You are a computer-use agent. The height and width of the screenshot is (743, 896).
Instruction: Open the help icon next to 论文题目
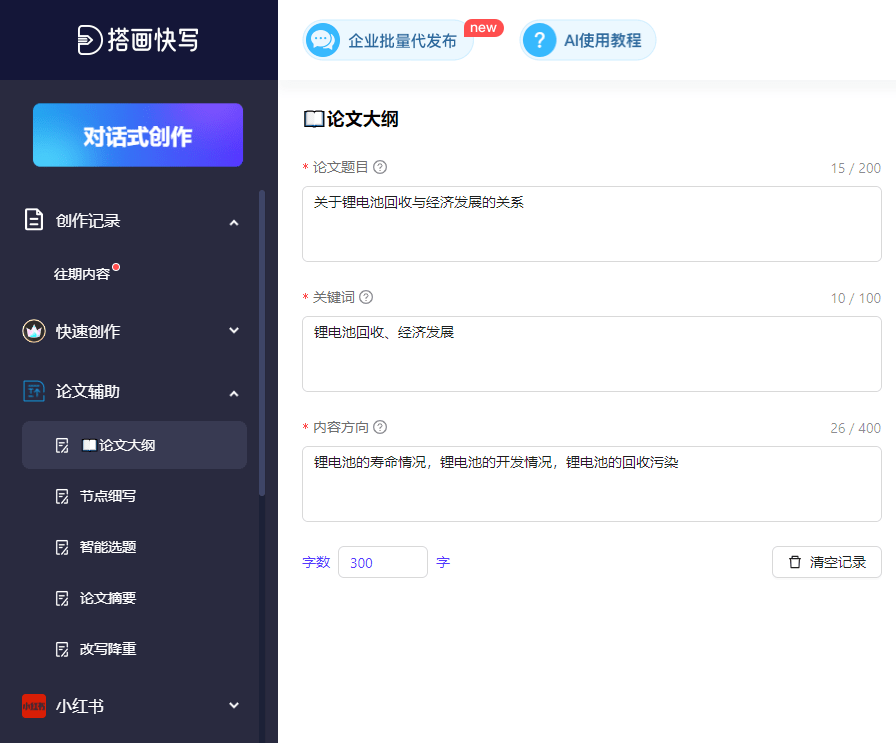[379, 167]
